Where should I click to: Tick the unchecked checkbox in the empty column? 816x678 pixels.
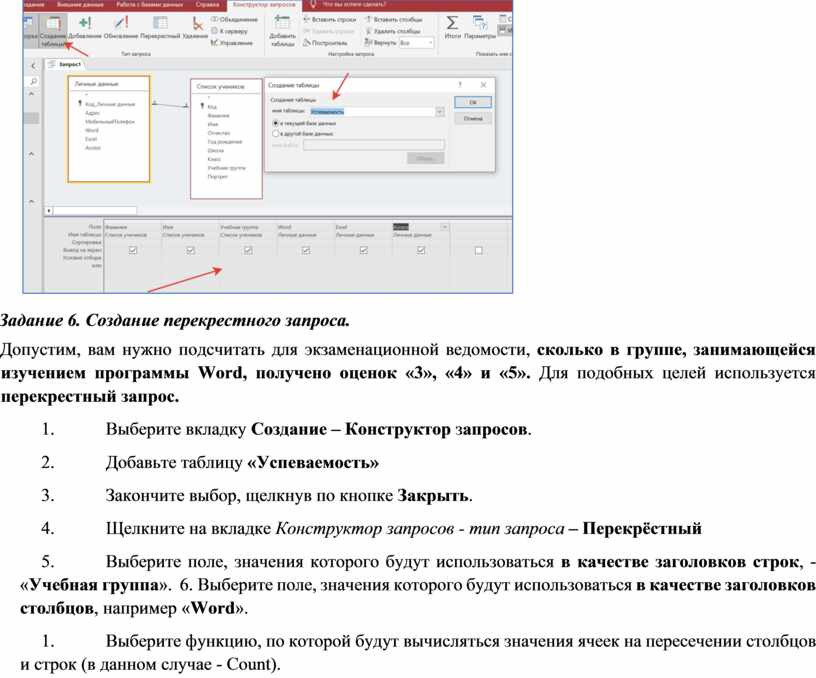pos(479,250)
